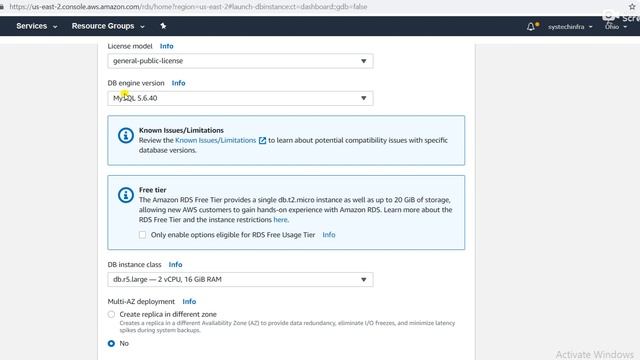Click info icon in Known Issues box
640x360 pixels.
(x=126, y=136)
